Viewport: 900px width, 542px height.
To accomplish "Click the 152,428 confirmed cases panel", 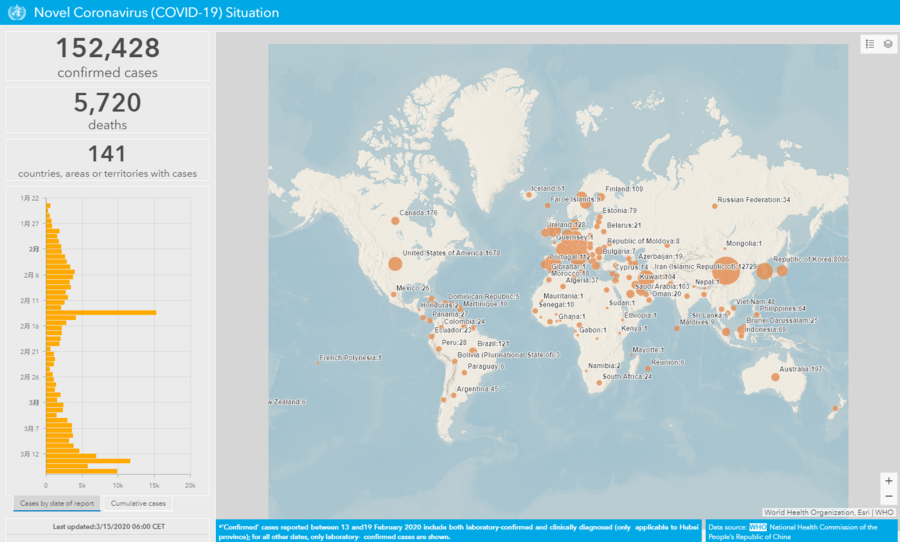I will click(x=107, y=56).
